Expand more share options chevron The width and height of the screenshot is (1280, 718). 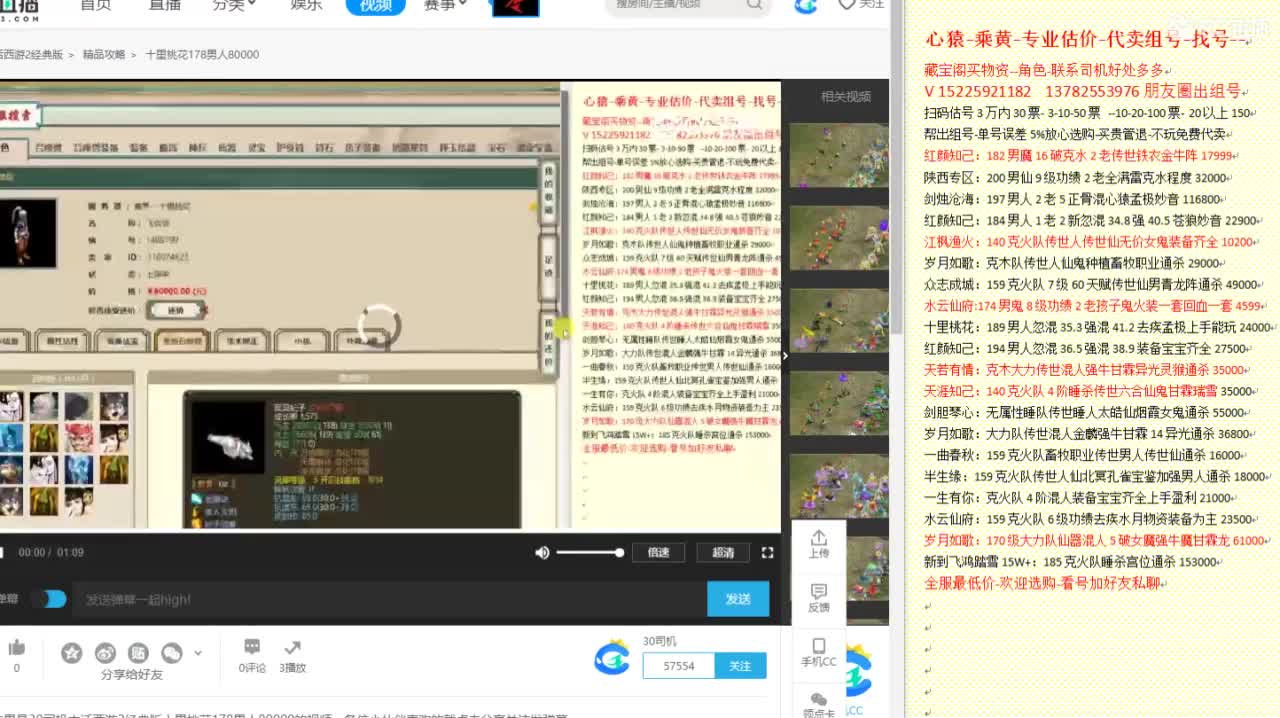pyautogui.click(x=198, y=653)
